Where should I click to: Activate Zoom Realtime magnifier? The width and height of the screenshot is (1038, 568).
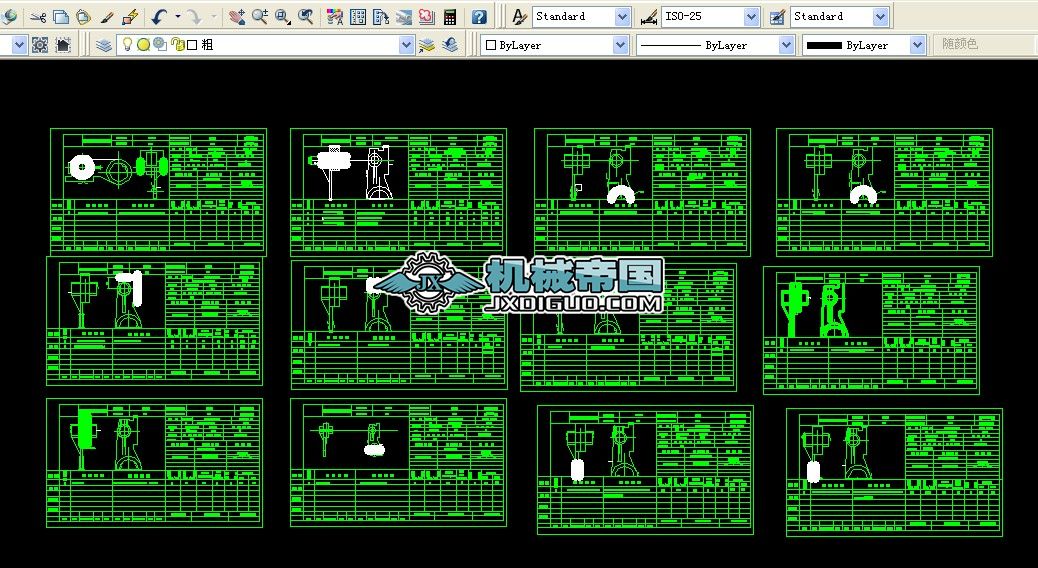tap(260, 17)
